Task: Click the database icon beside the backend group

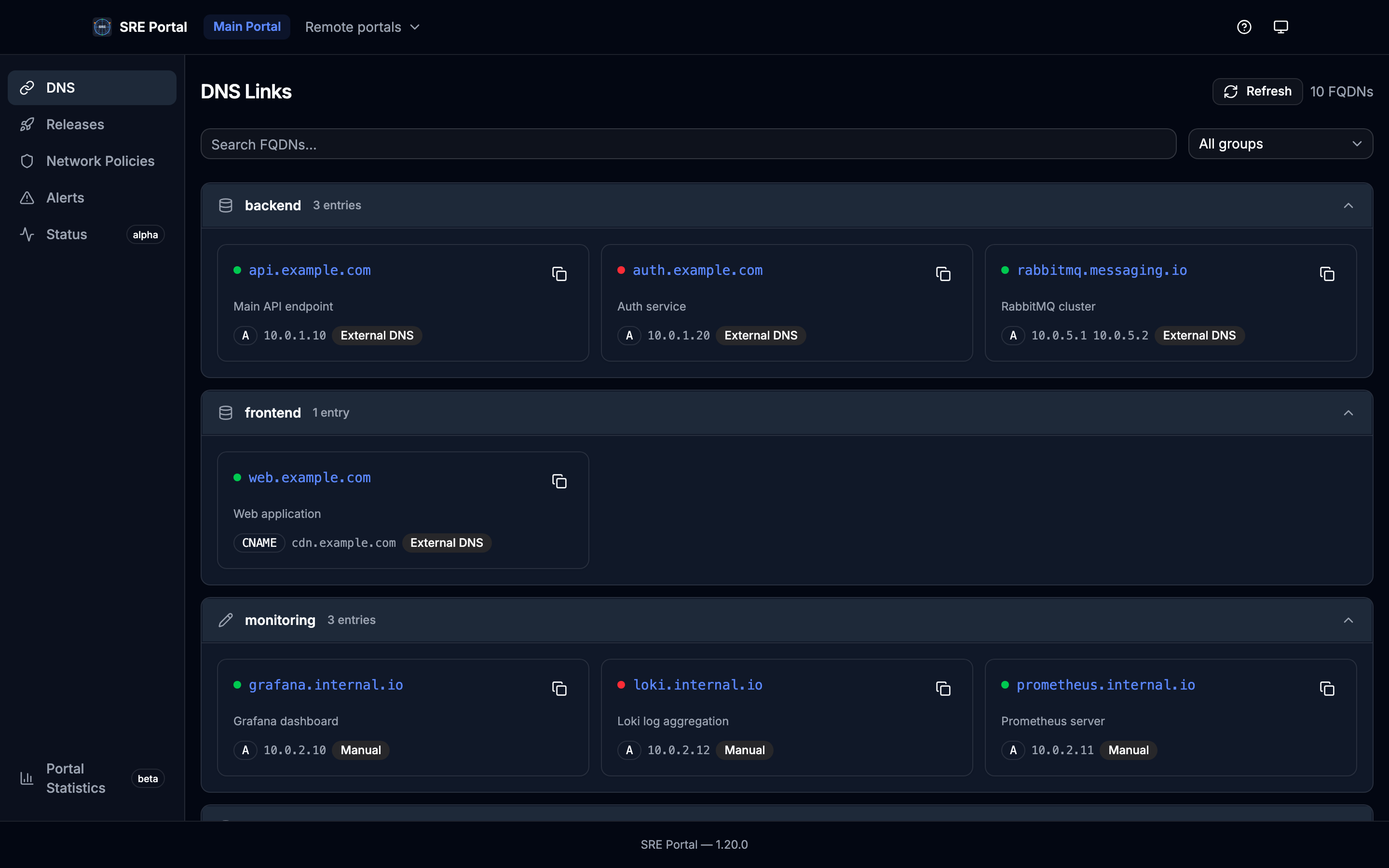Action: pos(226,205)
